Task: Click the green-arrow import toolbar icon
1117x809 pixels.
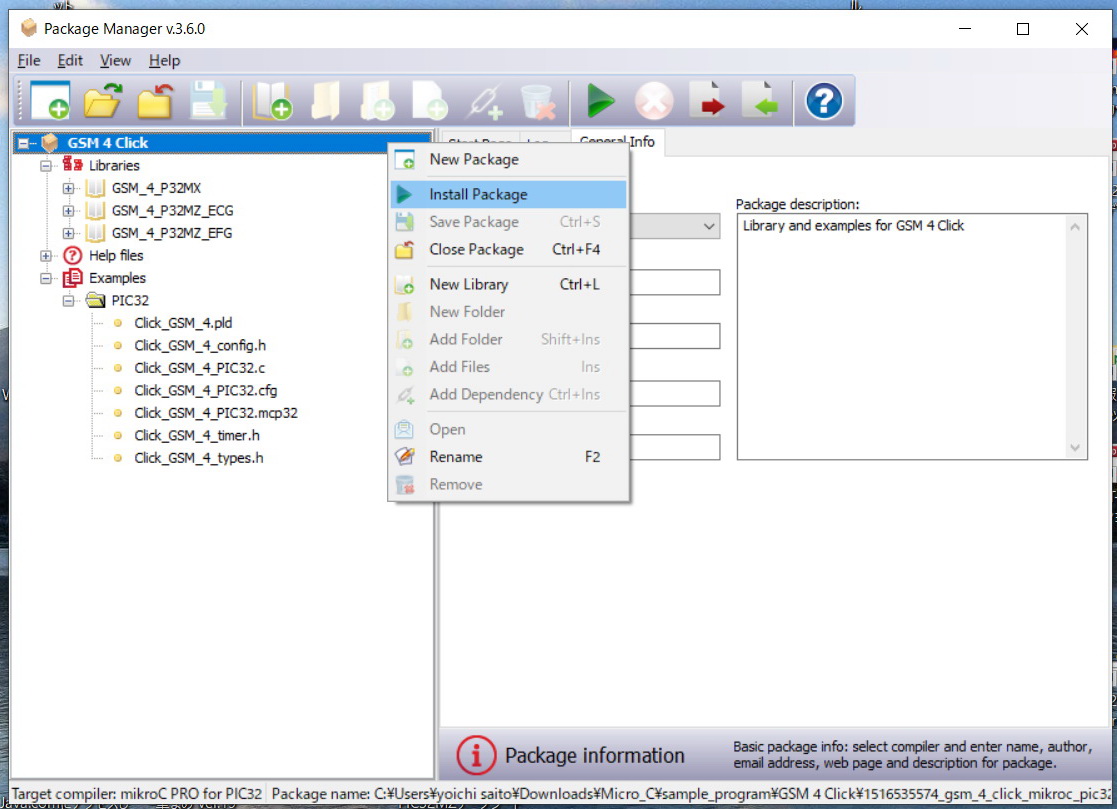Action: pyautogui.click(x=760, y=101)
